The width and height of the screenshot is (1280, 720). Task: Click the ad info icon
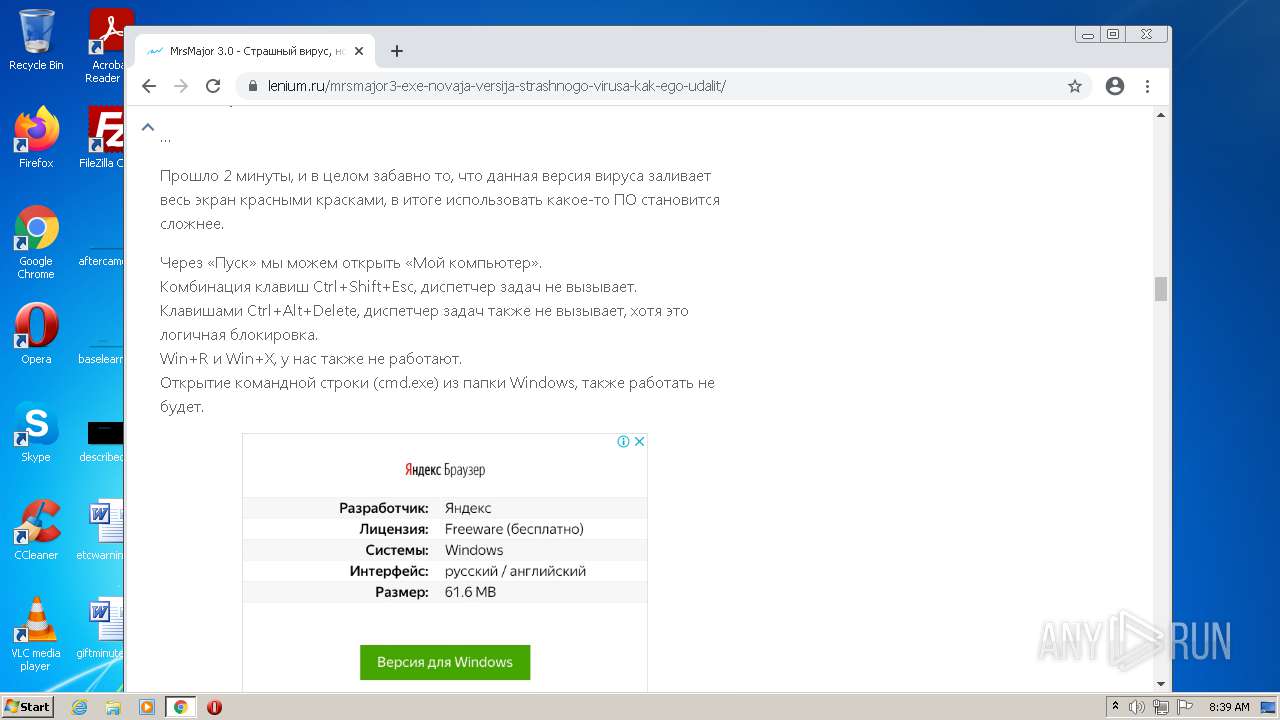[623, 441]
